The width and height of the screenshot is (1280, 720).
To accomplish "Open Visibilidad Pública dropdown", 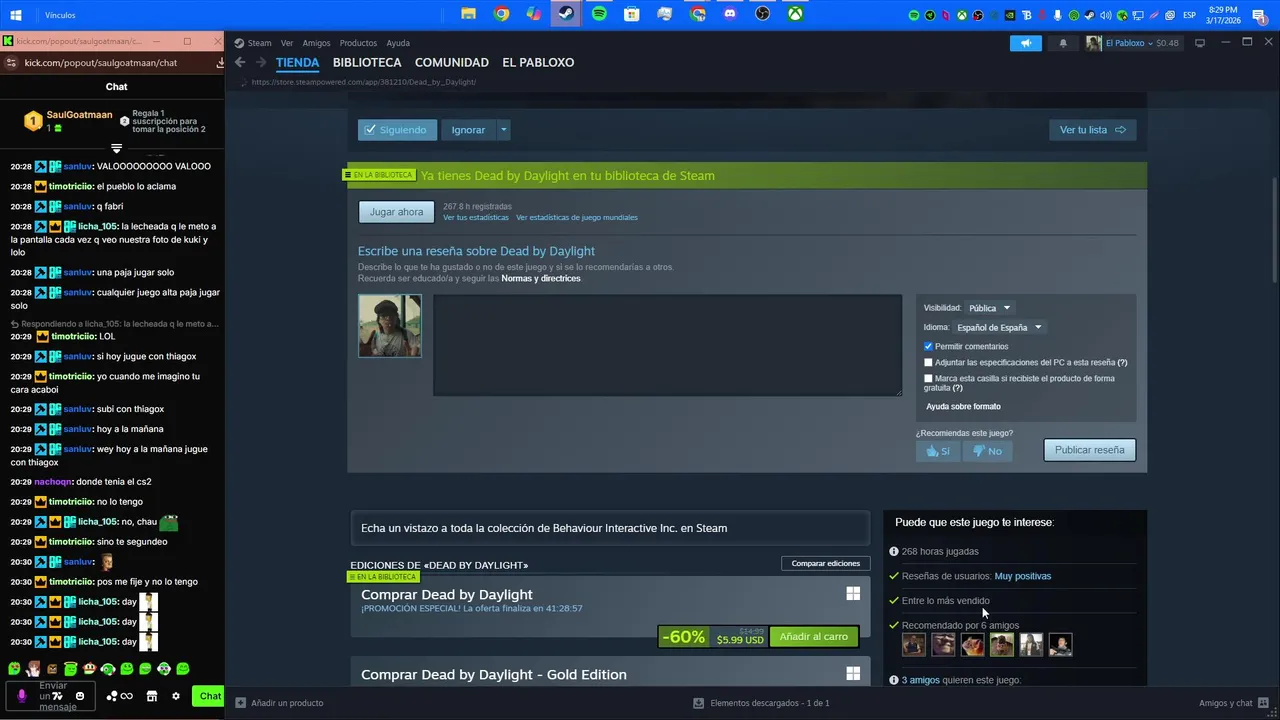I will pos(989,308).
